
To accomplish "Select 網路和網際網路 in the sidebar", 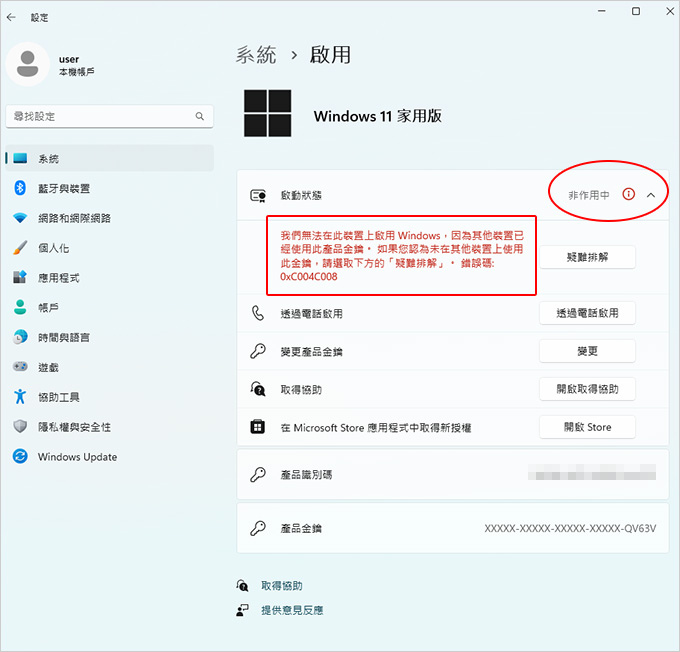I will pos(74,218).
